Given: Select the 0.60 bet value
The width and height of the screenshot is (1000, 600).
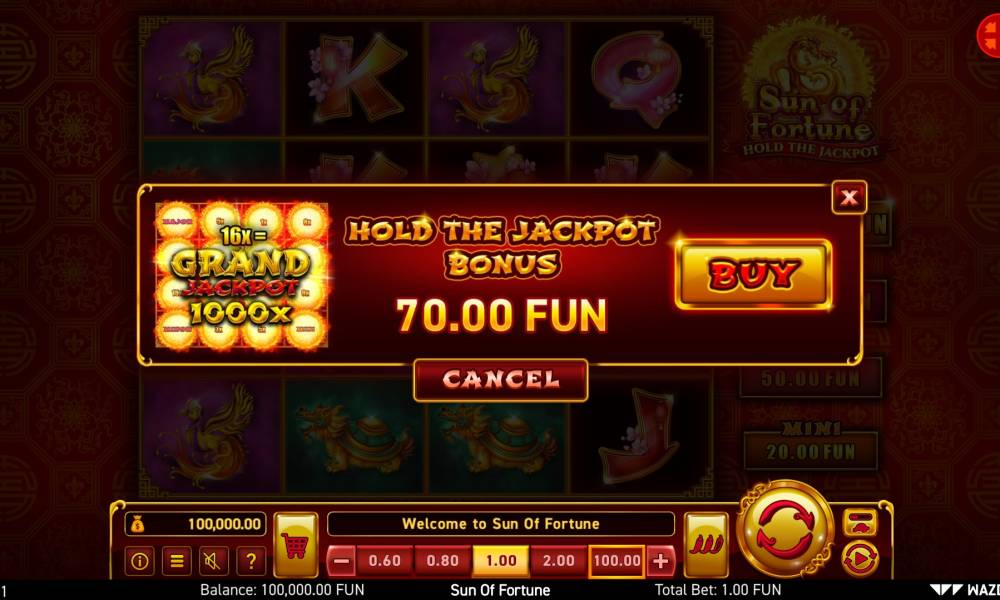Looking at the screenshot, I should pos(385,561).
